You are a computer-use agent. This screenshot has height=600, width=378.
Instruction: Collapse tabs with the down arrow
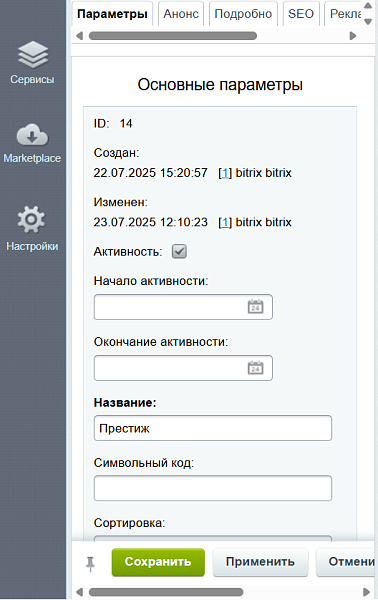(x=368, y=22)
